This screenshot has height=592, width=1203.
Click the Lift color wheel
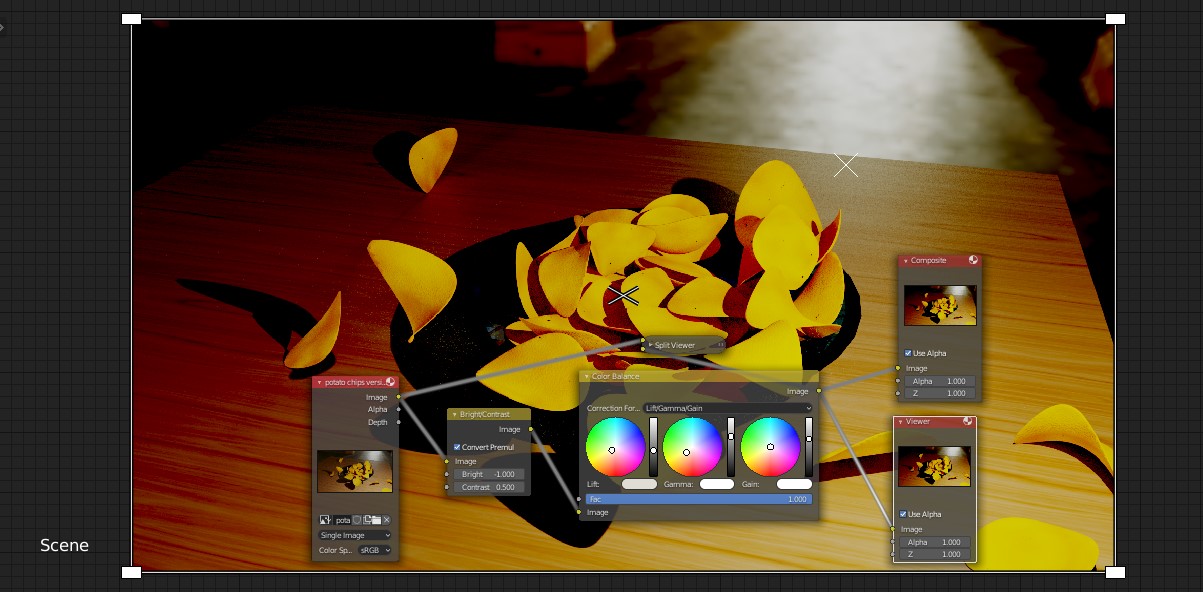[615, 446]
